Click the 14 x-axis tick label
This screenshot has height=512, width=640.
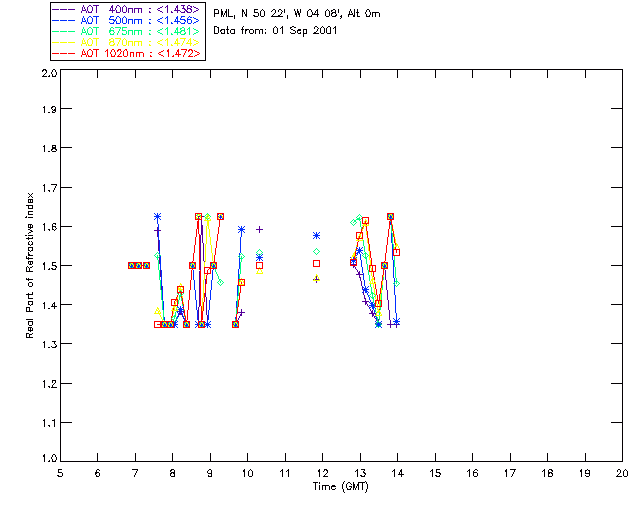398,473
